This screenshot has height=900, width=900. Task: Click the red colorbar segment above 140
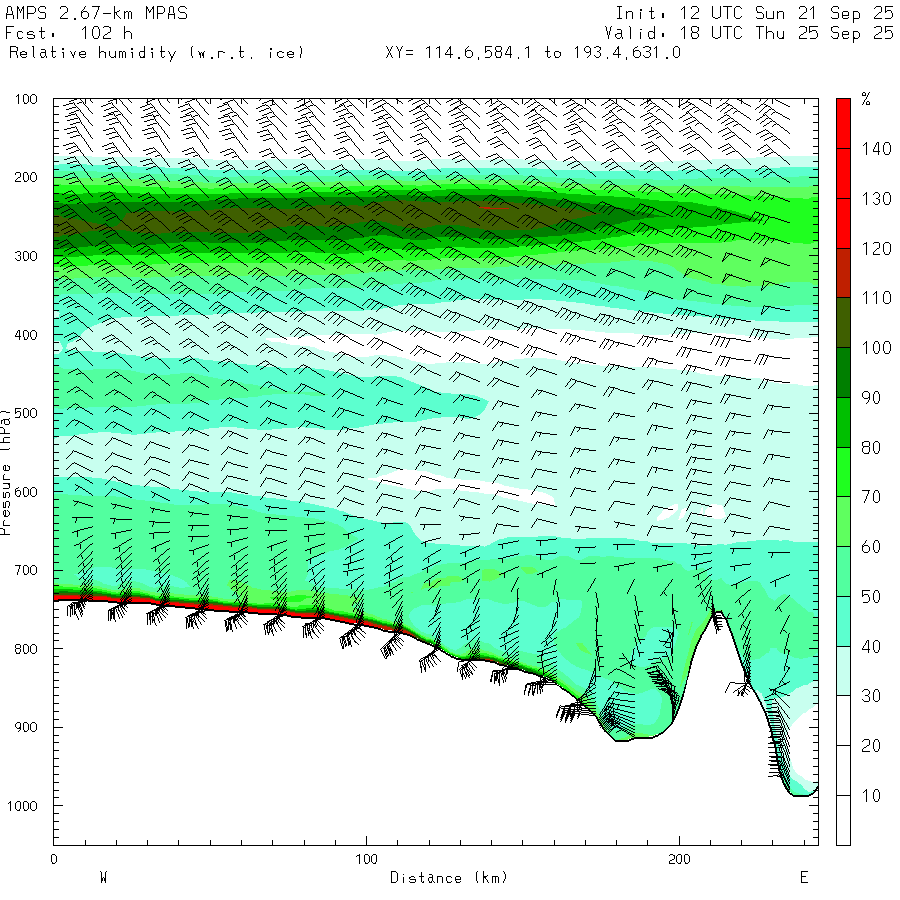(x=843, y=123)
